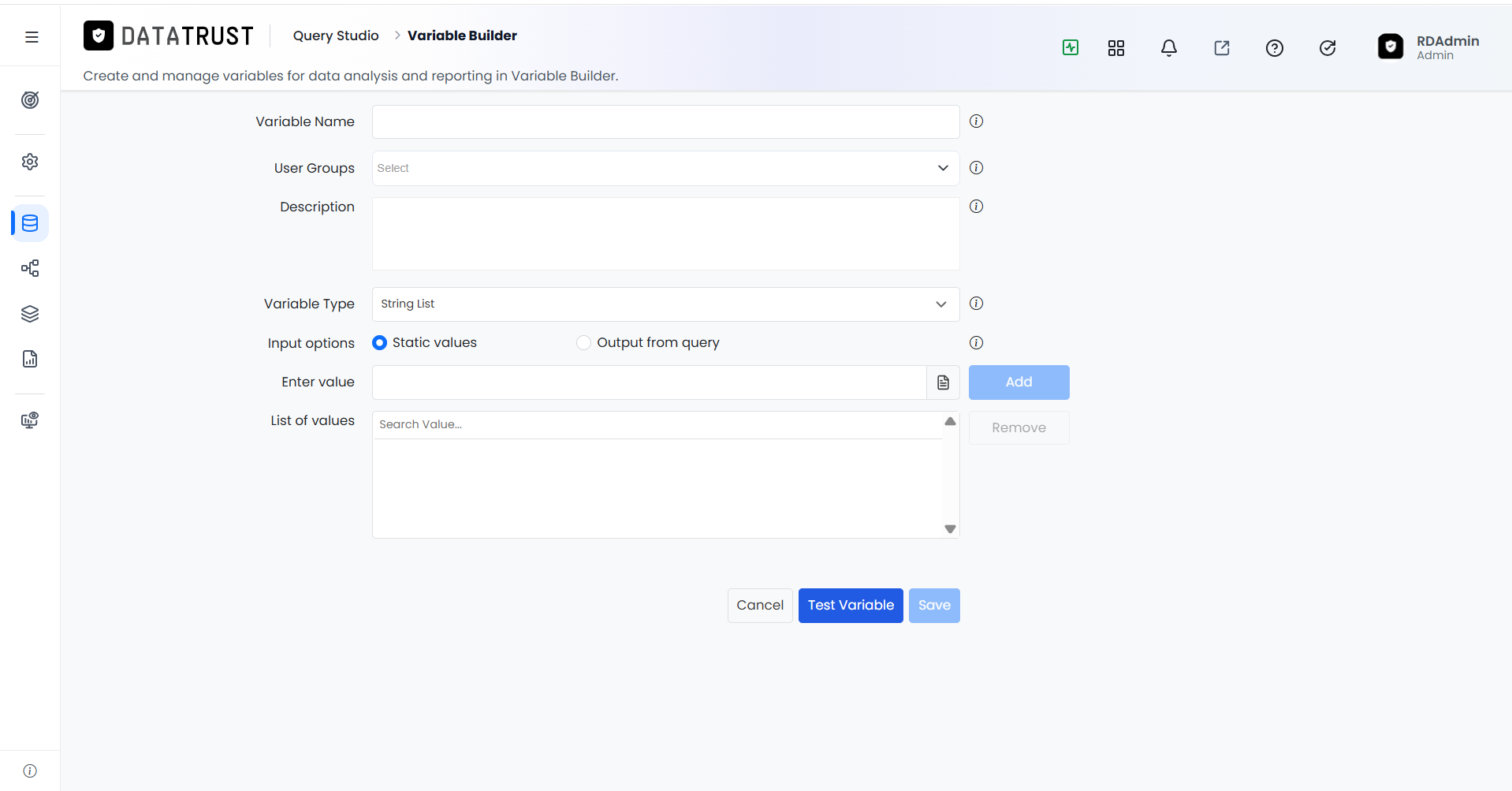Open the apps grid icon

[x=1116, y=48]
